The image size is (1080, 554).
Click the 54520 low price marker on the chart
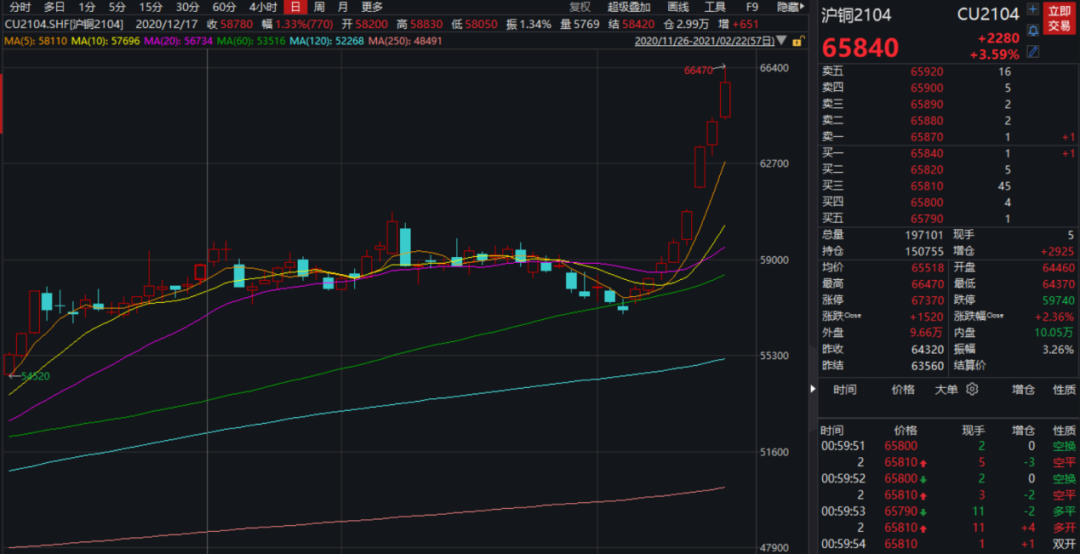(x=34, y=376)
